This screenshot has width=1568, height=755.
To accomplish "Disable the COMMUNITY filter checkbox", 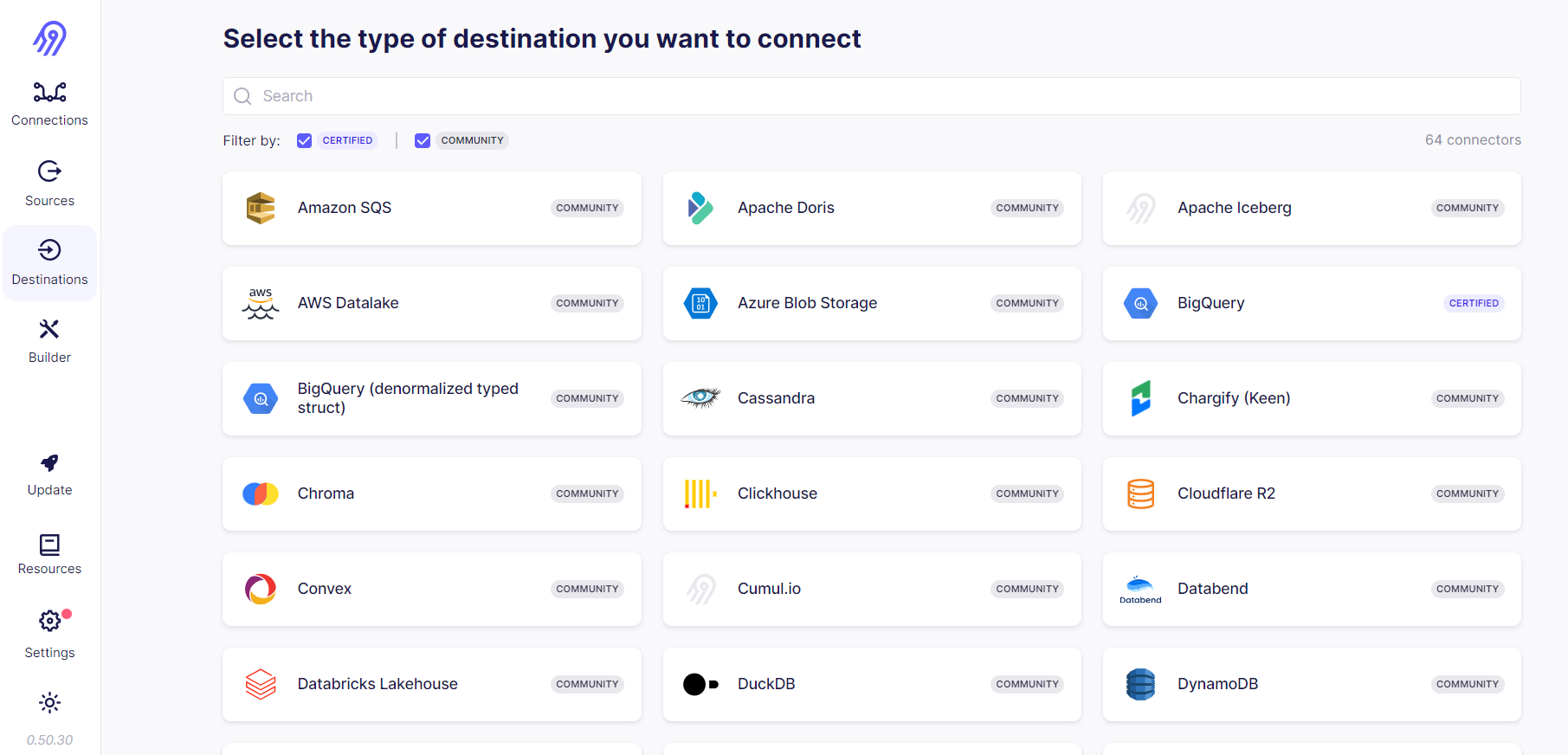I will click(x=422, y=139).
